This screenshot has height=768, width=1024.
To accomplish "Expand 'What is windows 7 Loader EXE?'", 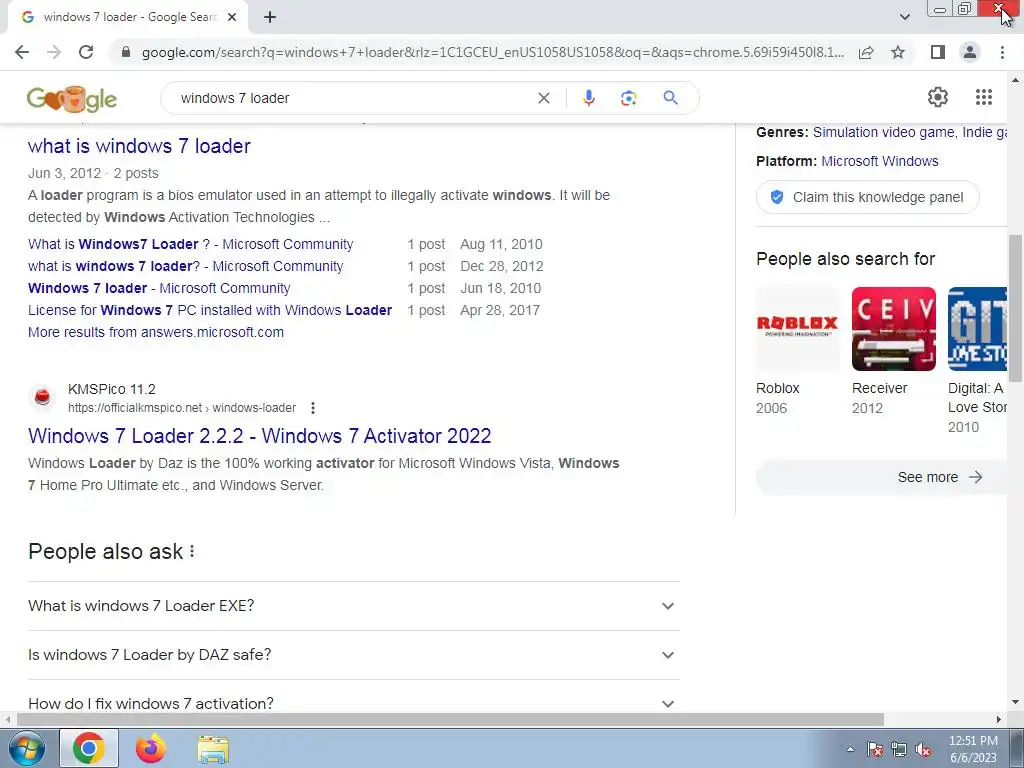I will click(354, 606).
